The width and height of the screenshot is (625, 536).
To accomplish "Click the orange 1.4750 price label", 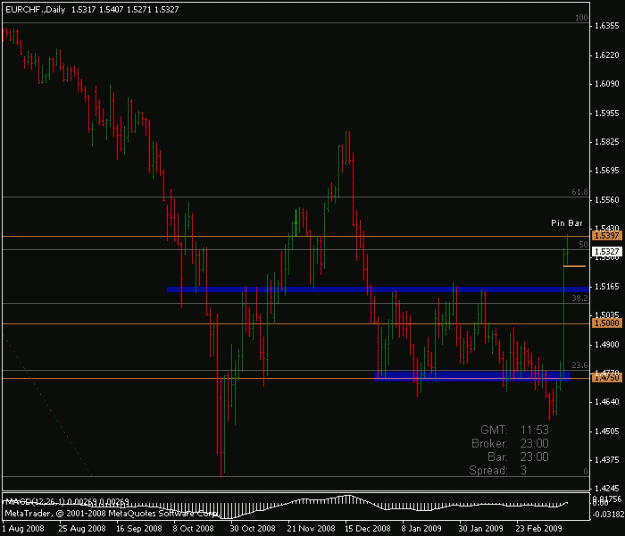I will click(x=607, y=378).
